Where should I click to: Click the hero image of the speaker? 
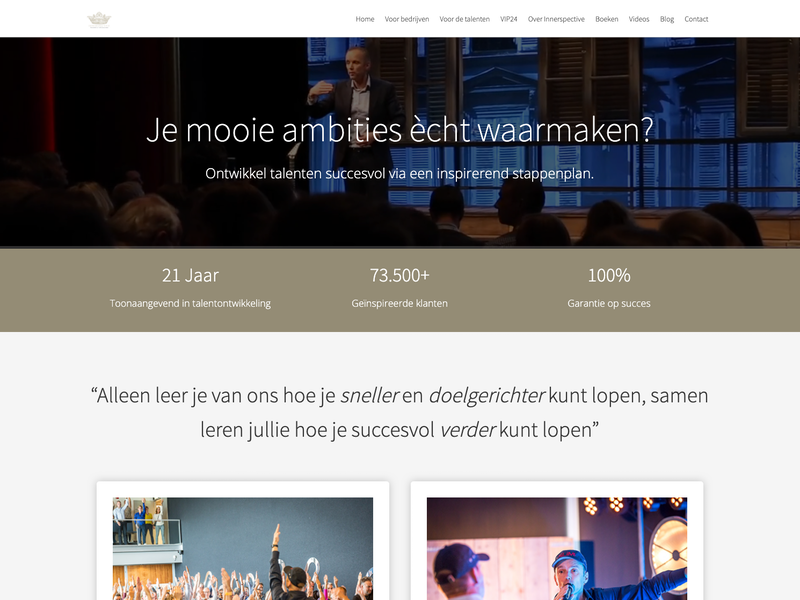399,142
